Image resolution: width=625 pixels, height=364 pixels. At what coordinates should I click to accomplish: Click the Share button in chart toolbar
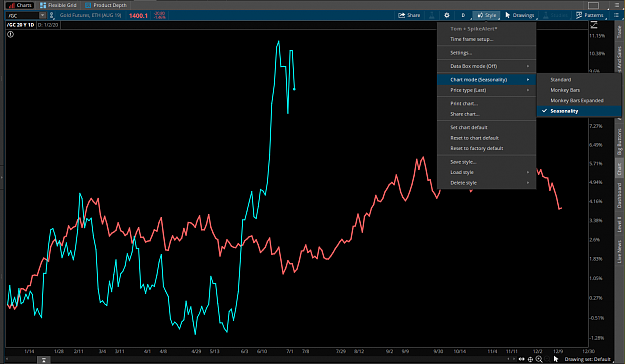pos(409,15)
